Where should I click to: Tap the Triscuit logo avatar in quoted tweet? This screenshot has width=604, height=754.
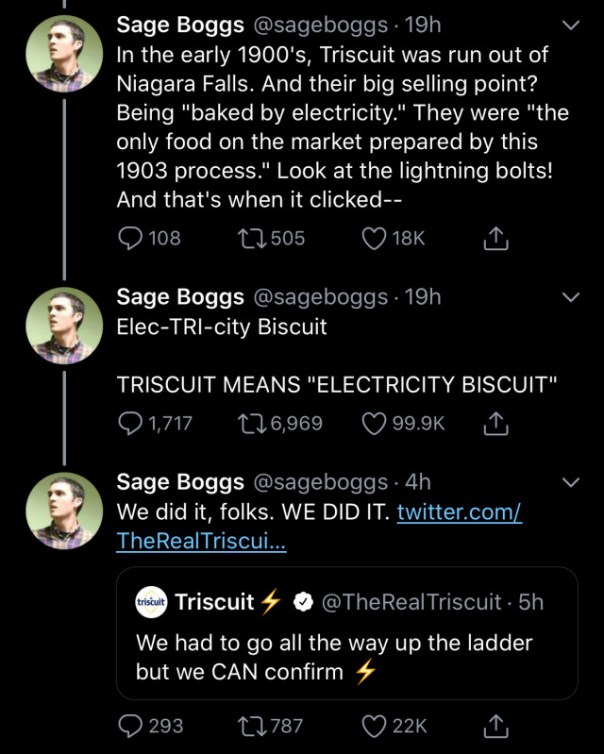150,603
